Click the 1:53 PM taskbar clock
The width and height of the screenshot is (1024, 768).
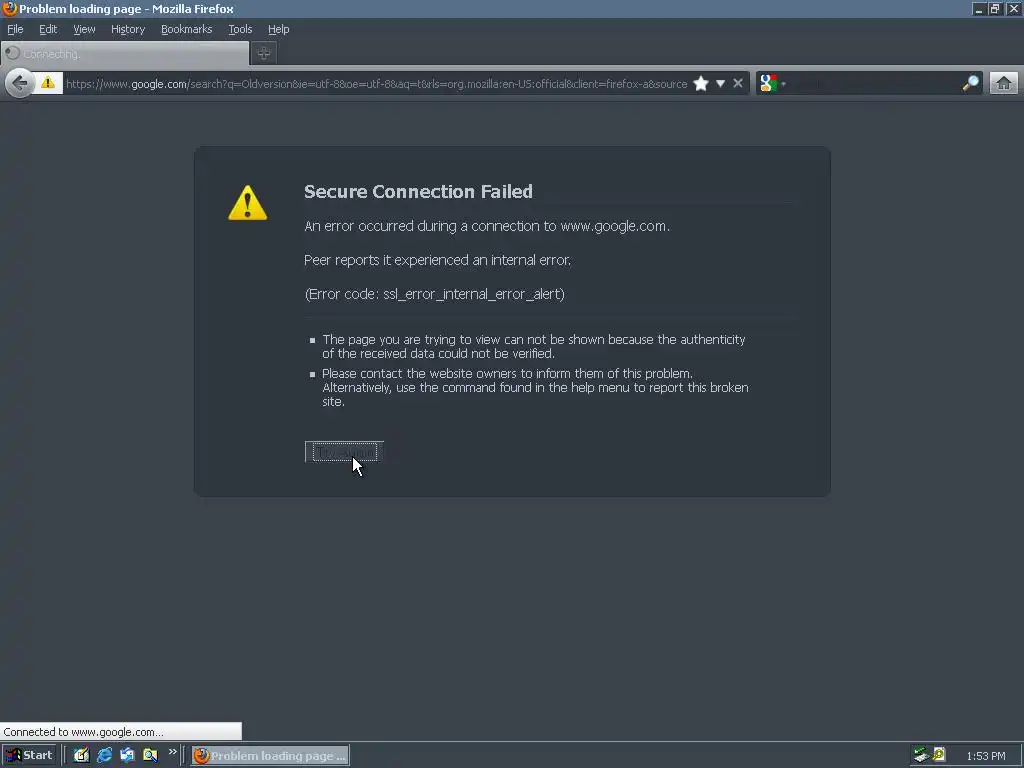click(986, 756)
